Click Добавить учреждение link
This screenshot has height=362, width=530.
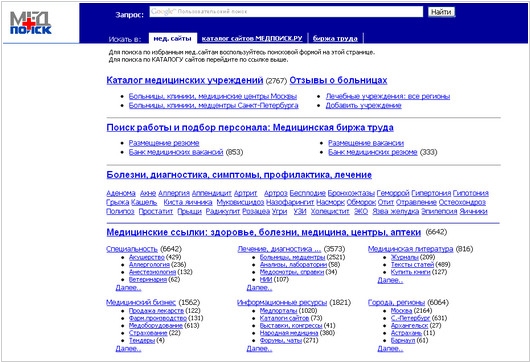click(x=363, y=105)
